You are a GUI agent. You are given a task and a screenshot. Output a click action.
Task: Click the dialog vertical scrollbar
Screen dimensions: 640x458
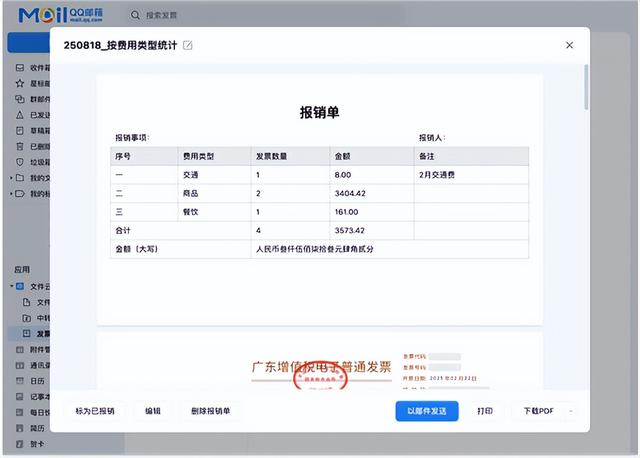point(586,87)
